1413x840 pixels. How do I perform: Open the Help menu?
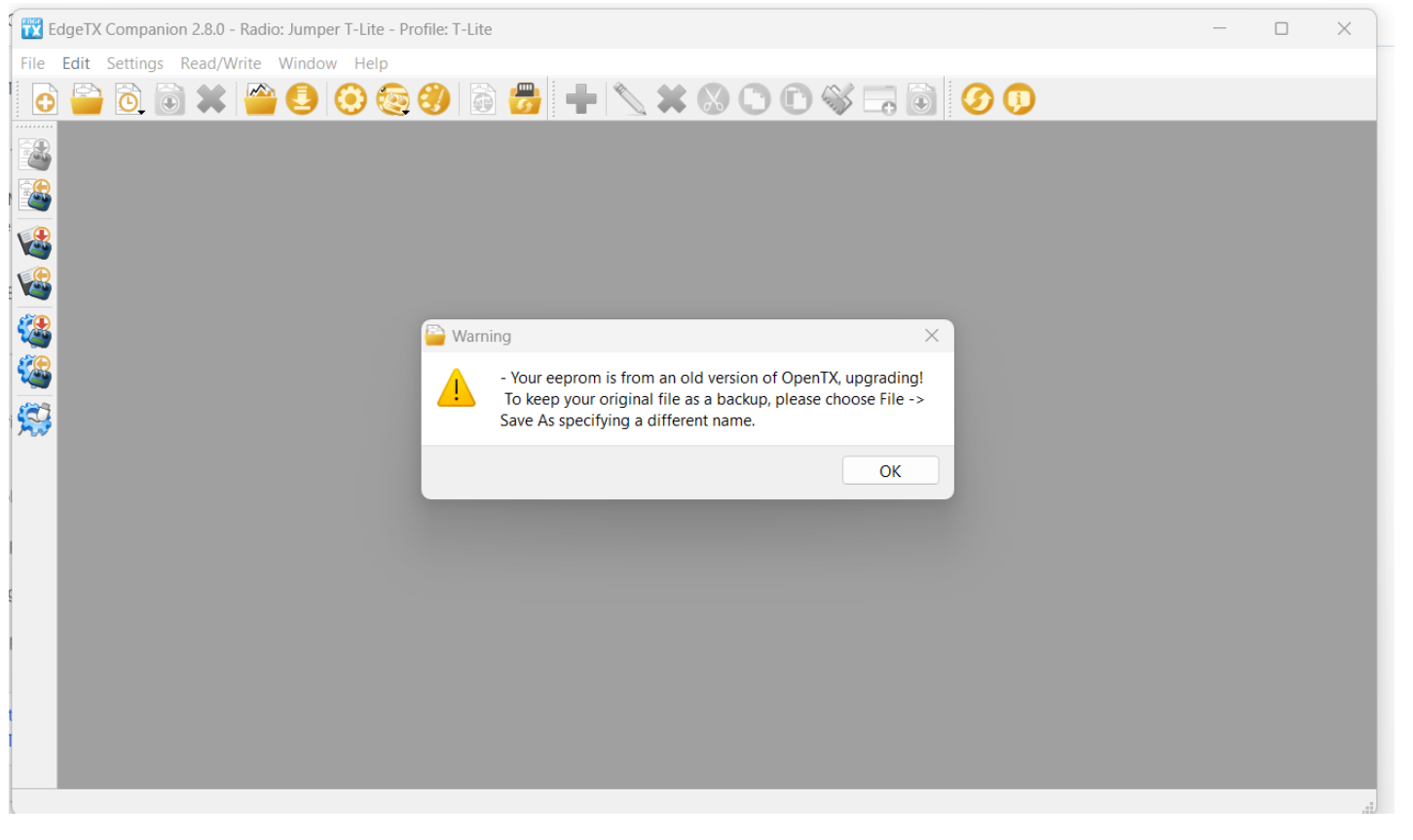(371, 63)
